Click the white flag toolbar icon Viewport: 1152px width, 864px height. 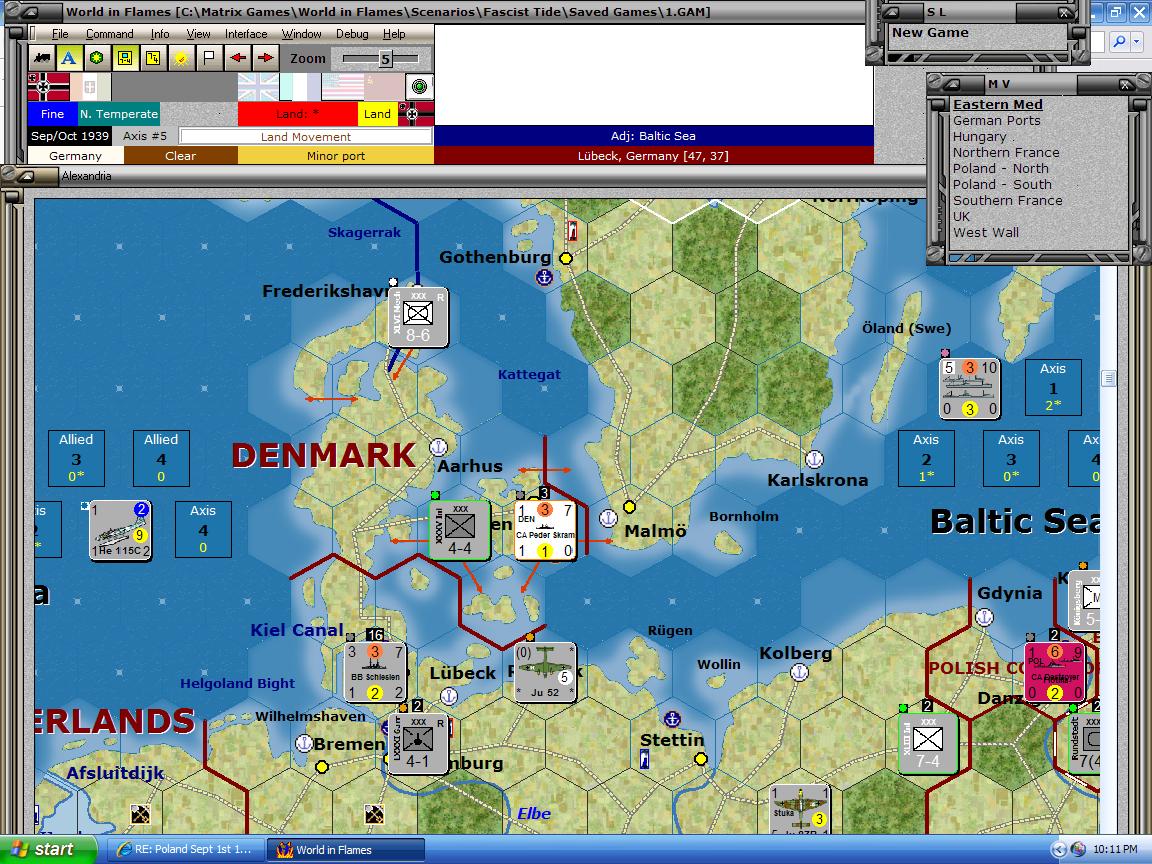[x=209, y=58]
